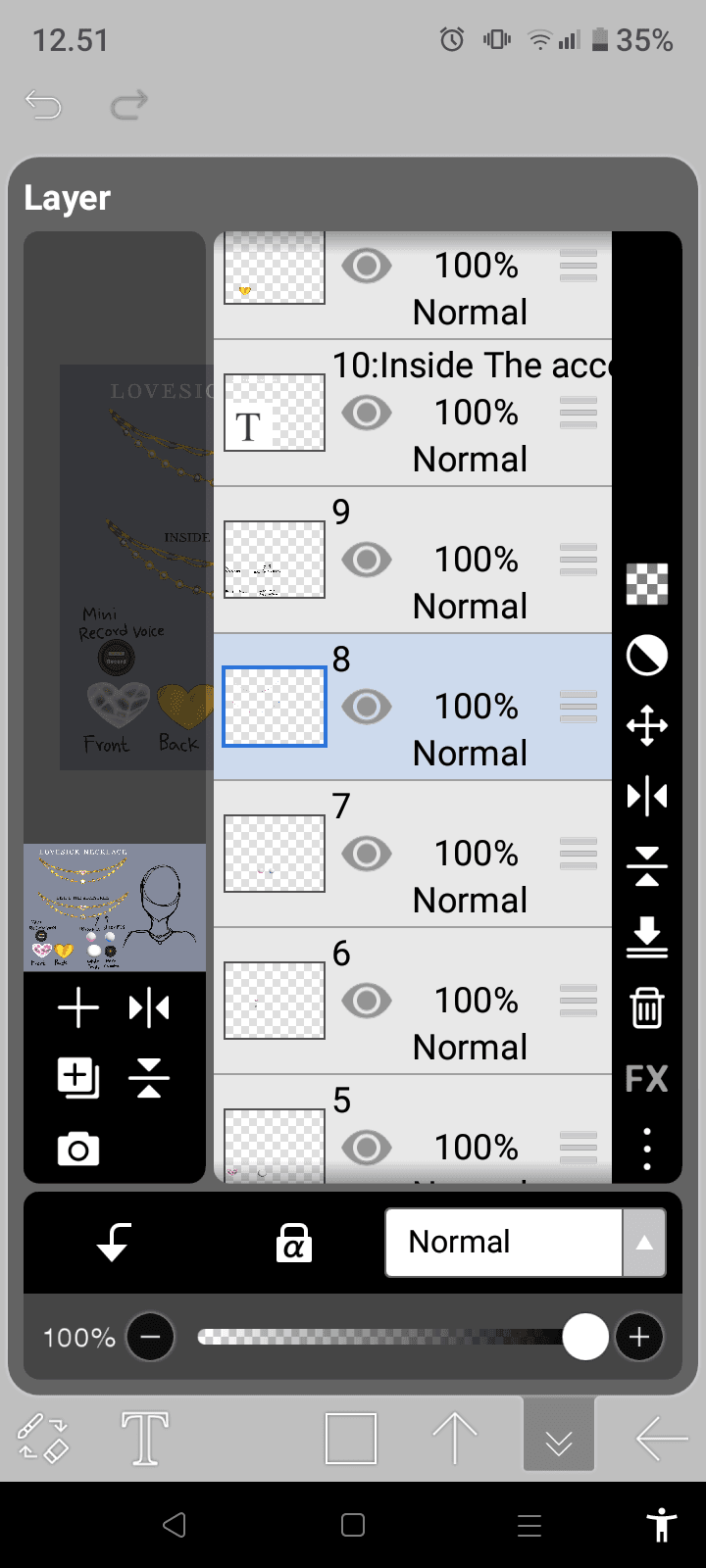The image size is (706, 1568).
Task: Open the FX filter menu
Action: click(x=647, y=1079)
